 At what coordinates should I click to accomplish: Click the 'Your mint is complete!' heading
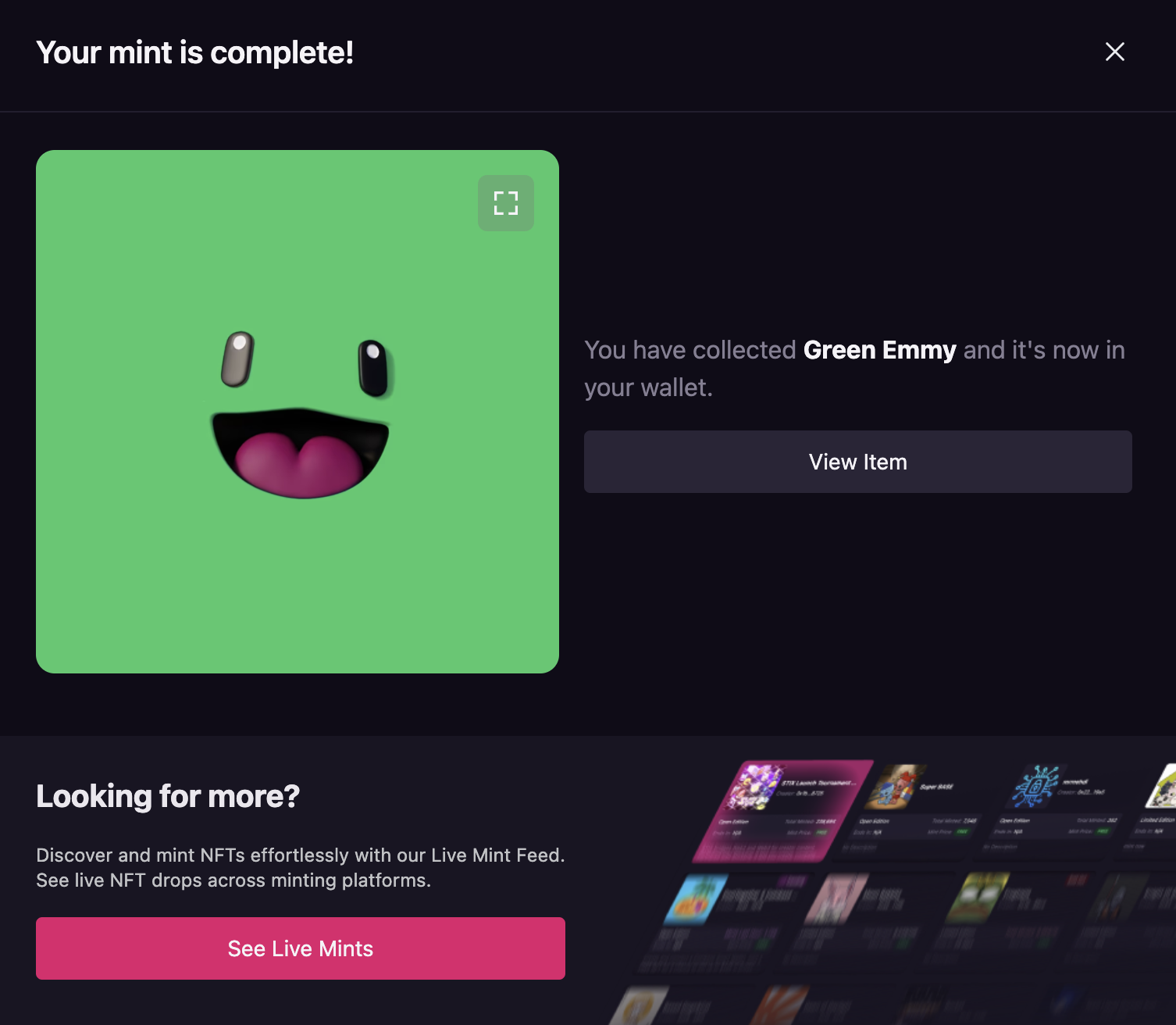coord(194,52)
